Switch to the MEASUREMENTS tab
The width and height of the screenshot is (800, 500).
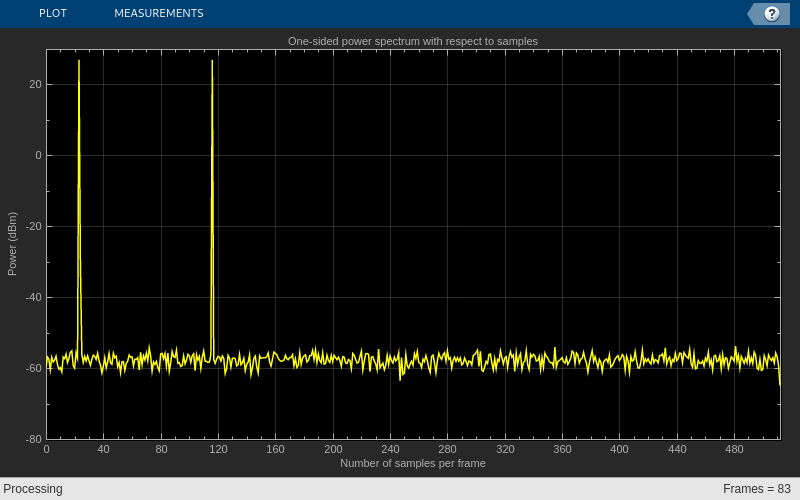click(x=159, y=13)
